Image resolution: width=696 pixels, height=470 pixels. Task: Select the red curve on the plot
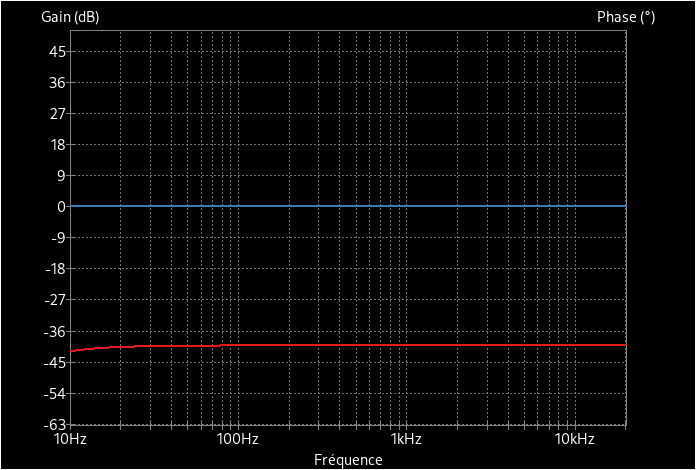tap(400, 345)
